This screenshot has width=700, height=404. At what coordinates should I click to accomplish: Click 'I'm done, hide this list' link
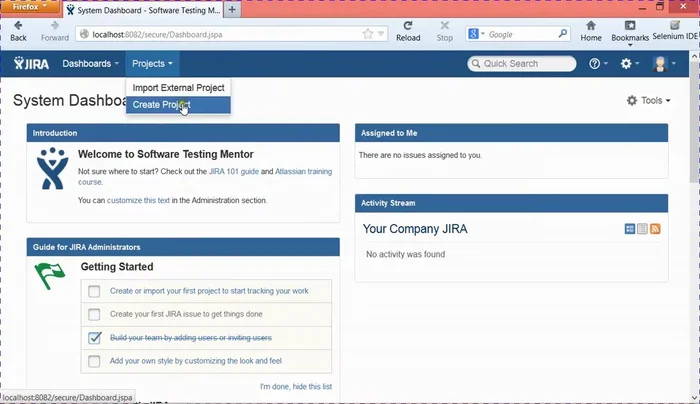pos(295,386)
